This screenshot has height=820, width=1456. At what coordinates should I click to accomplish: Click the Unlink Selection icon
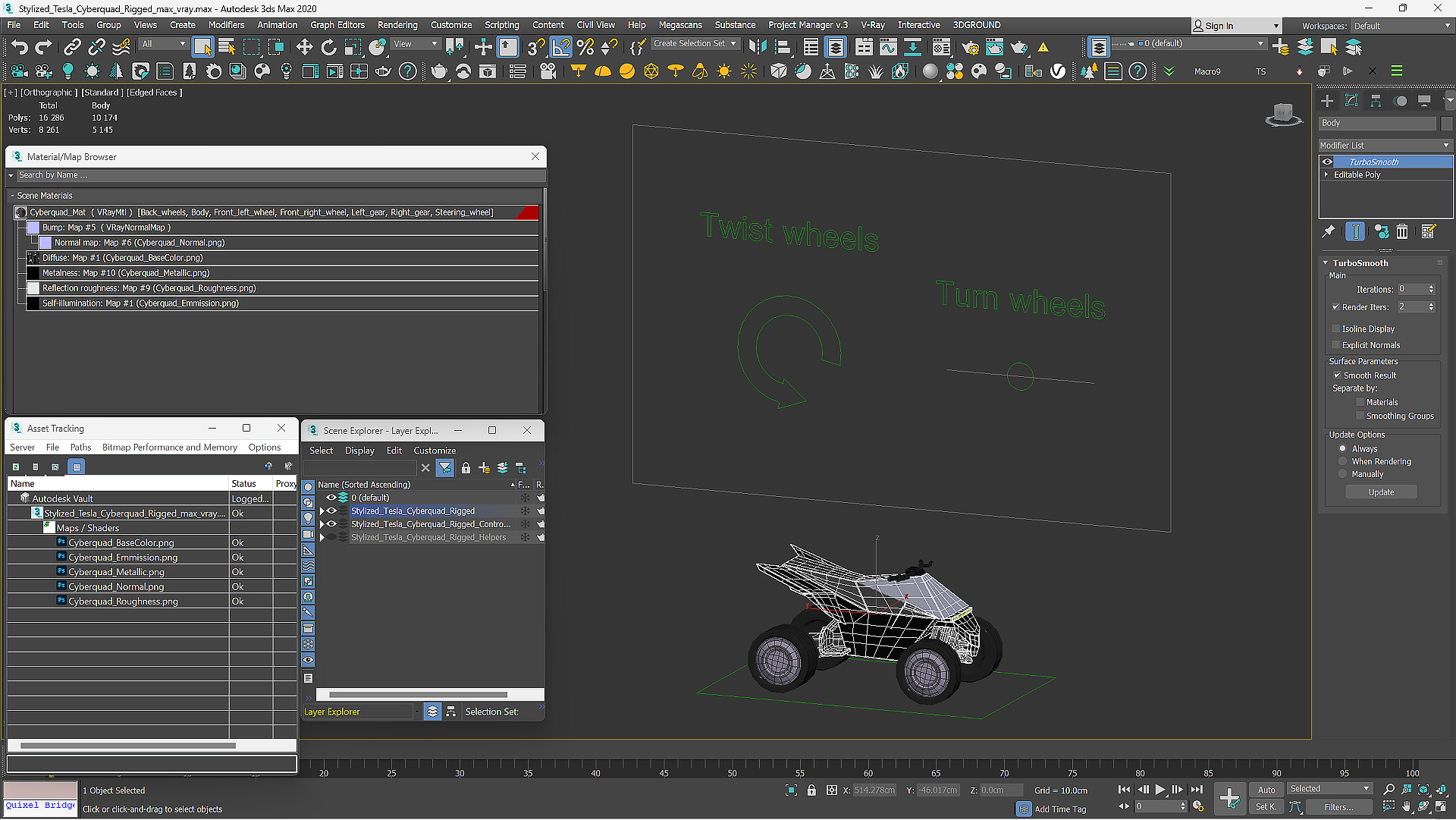[96, 47]
